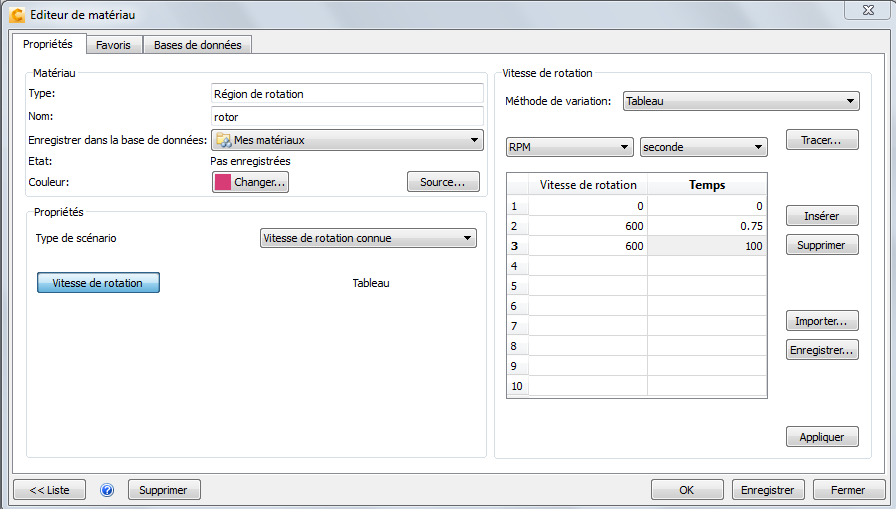Screen dimensions: 896x509
Task: Select table row header 1
Action: (517, 206)
